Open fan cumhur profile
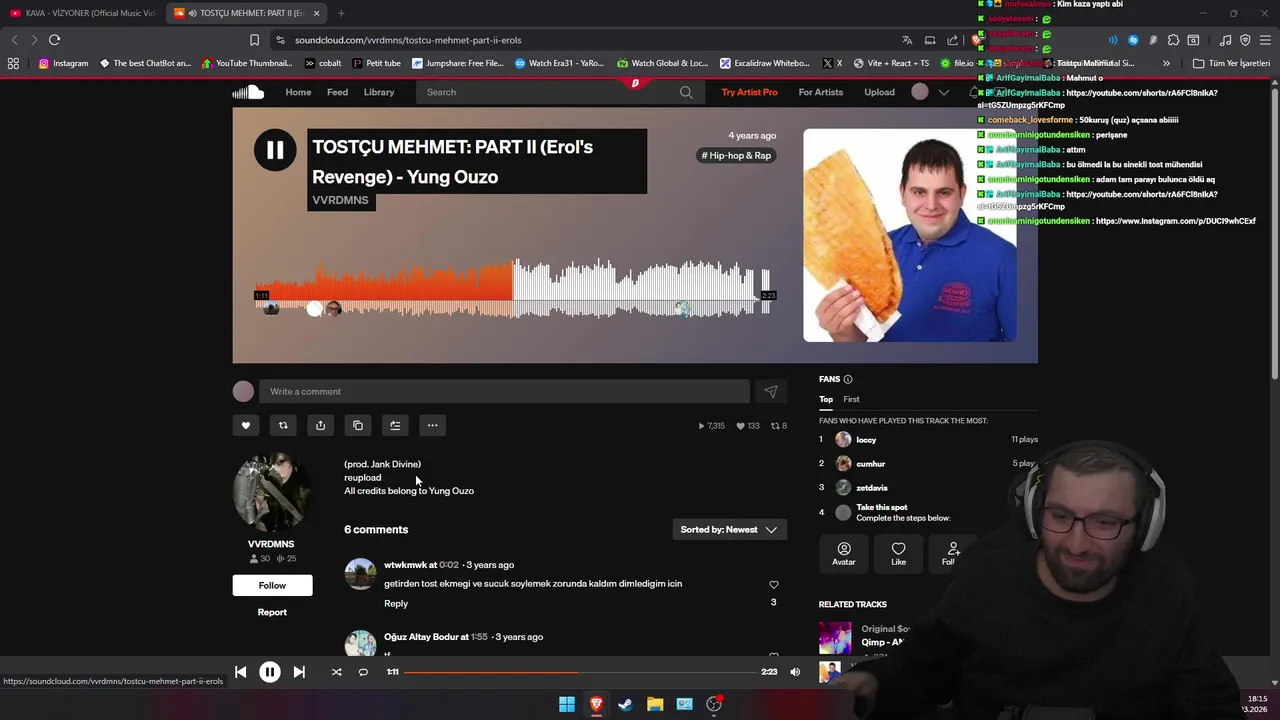This screenshot has height=720, width=1280. pyautogui.click(x=870, y=464)
